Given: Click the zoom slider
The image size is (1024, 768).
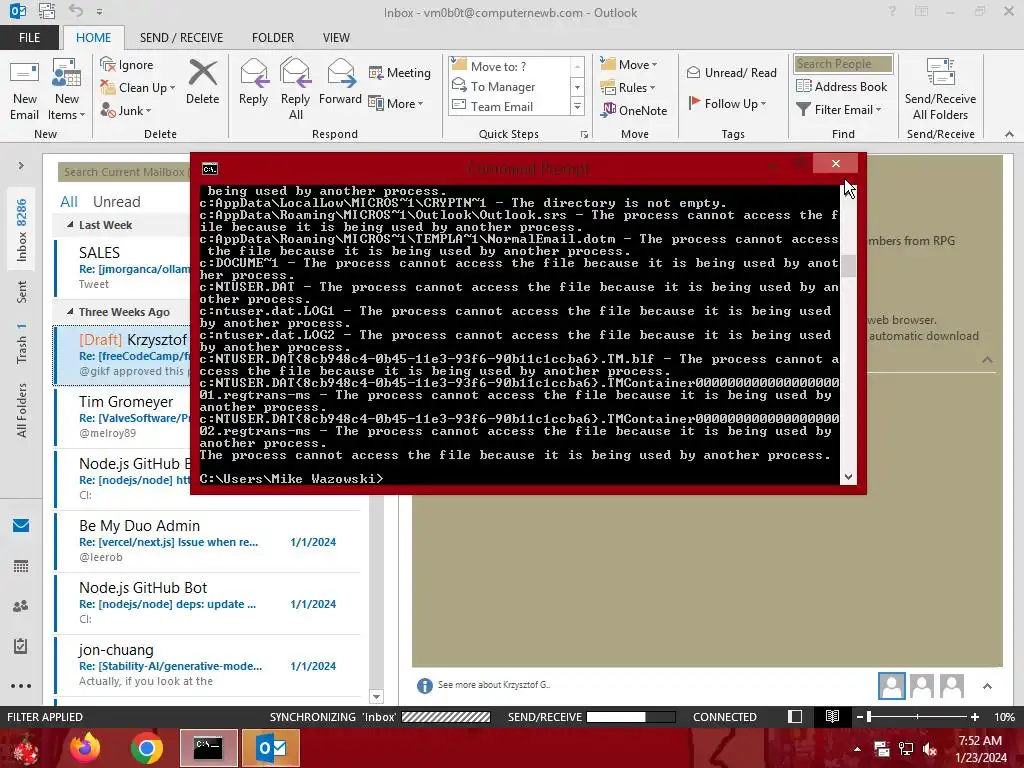Looking at the screenshot, I should click(918, 716).
